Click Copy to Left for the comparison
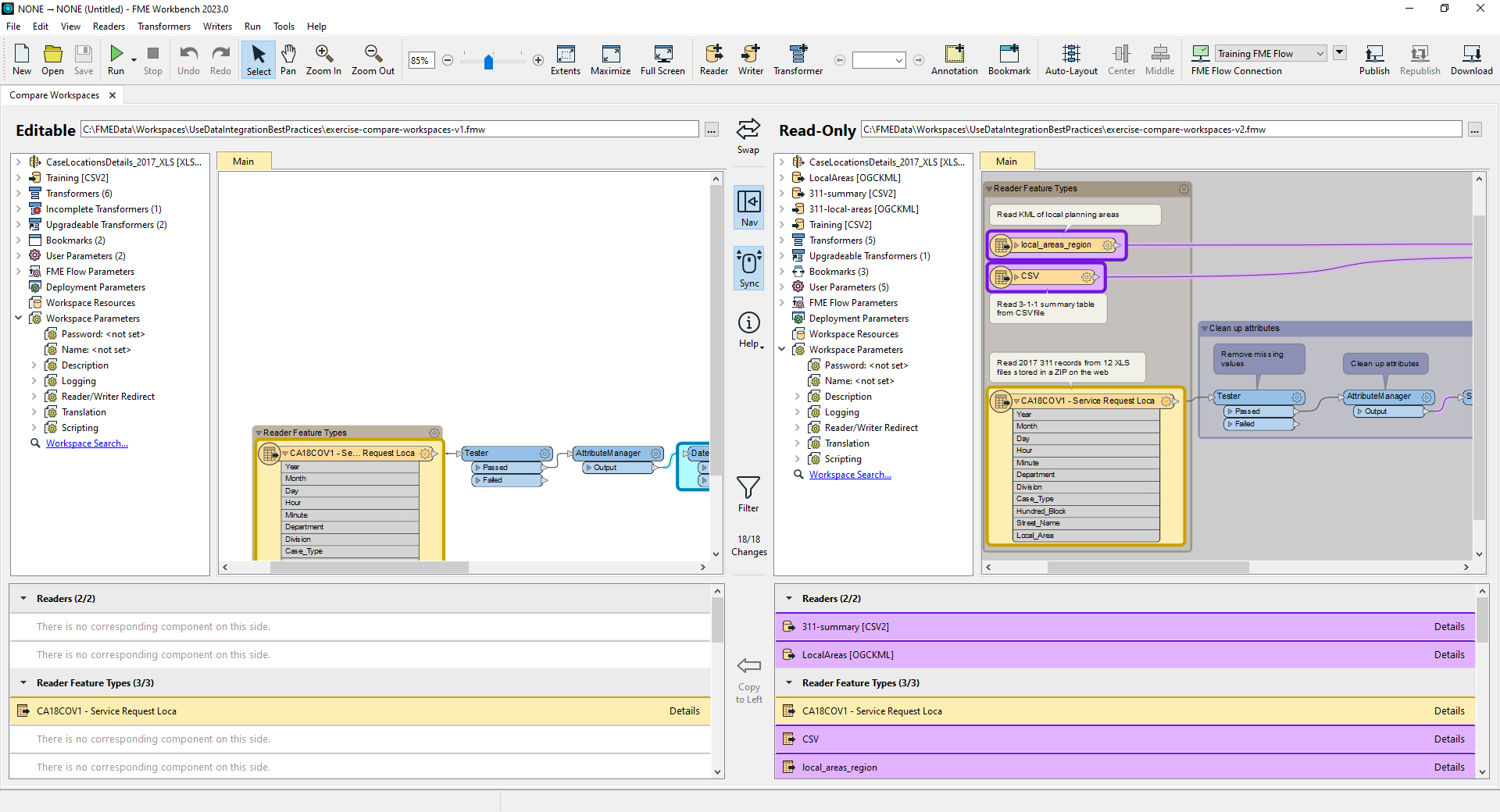1500x812 pixels. 748,675
